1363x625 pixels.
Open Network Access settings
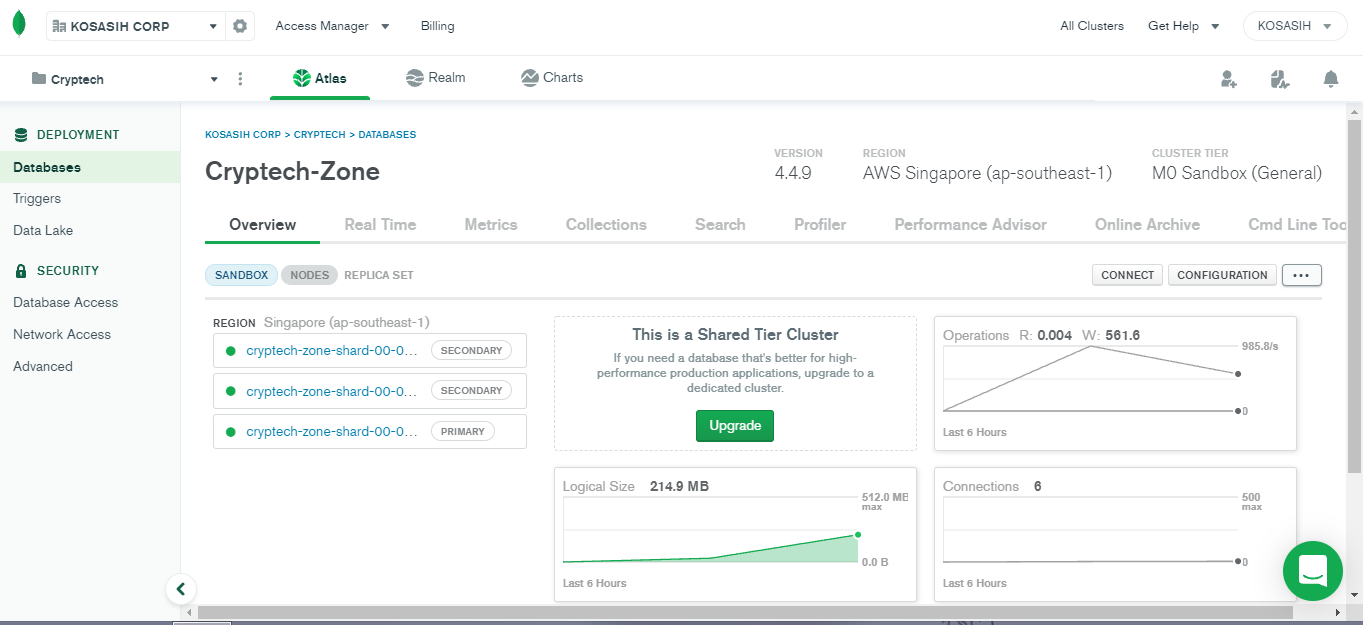click(x=62, y=334)
